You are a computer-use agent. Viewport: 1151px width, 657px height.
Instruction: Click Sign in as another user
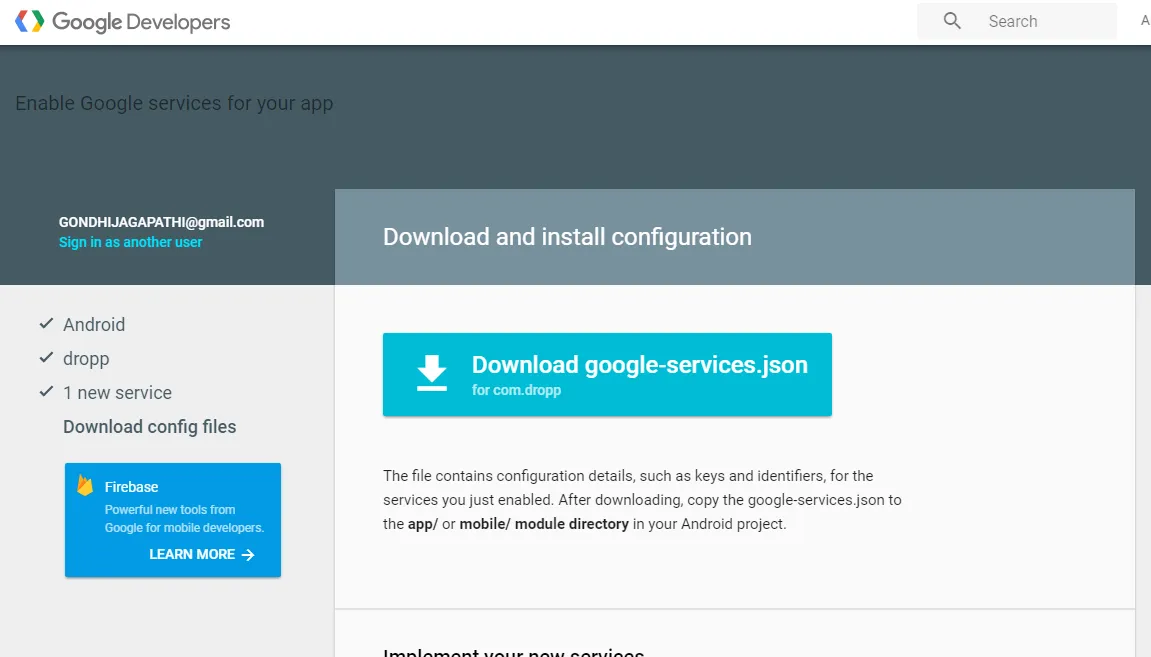tap(130, 242)
